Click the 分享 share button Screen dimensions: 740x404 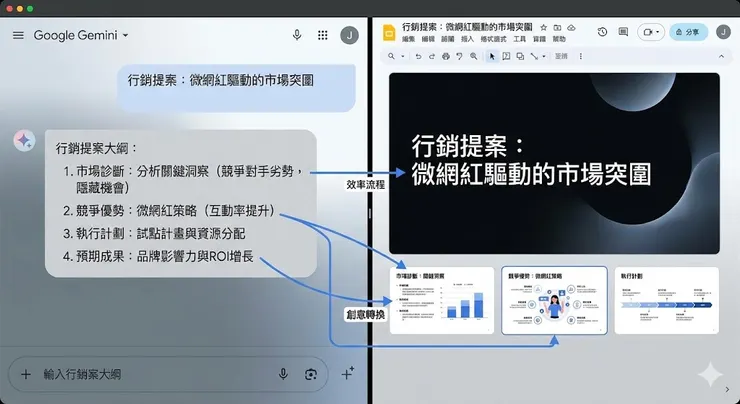pyautogui.click(x=688, y=32)
